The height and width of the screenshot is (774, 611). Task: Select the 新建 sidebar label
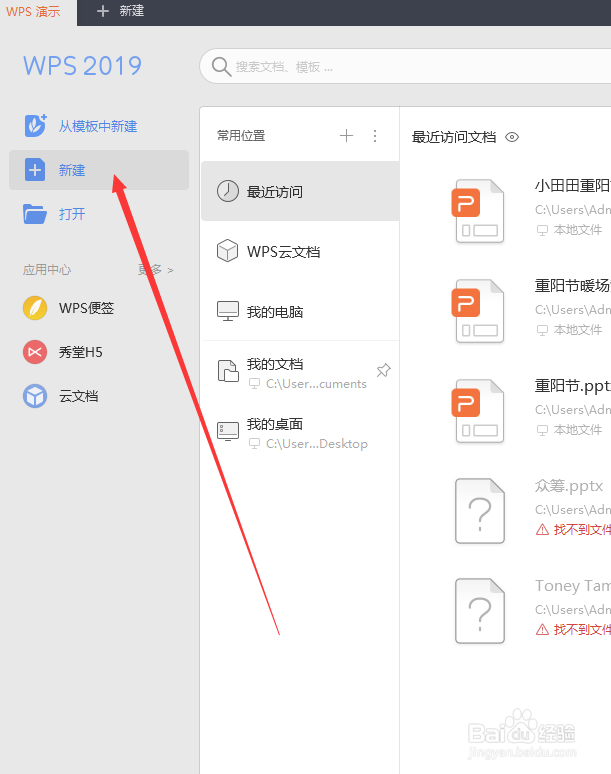pos(72,171)
